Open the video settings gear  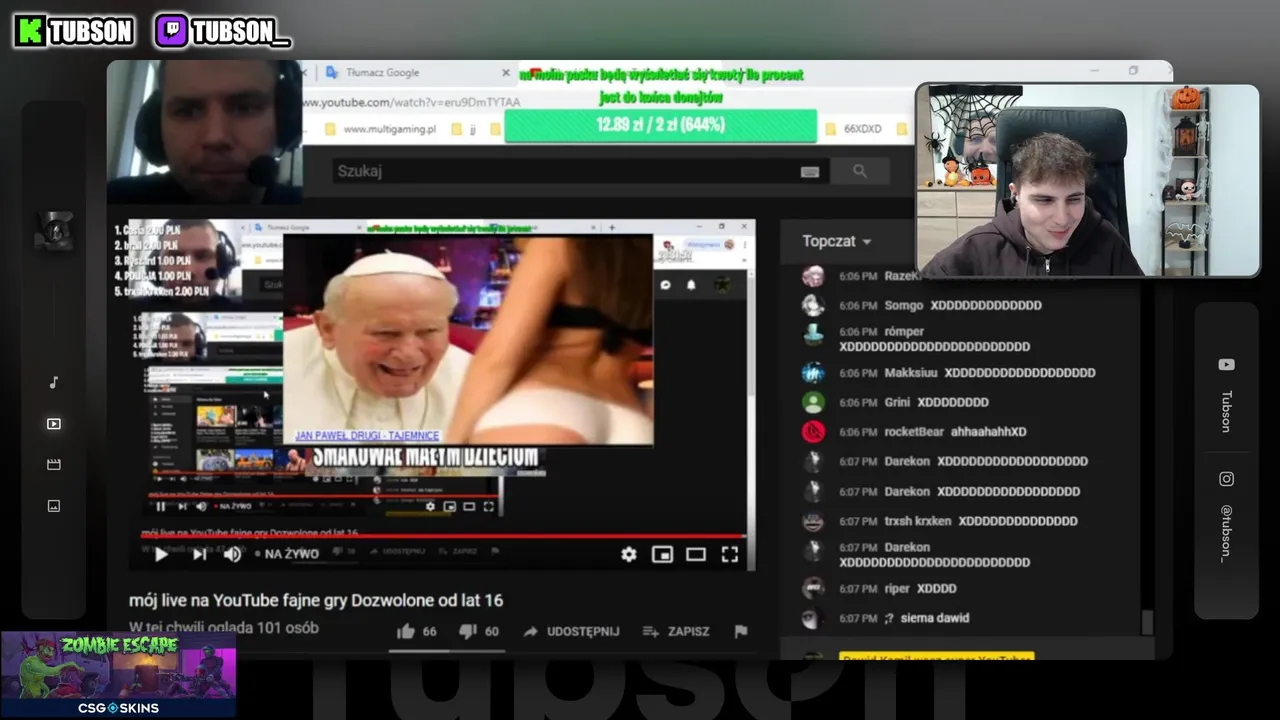[x=628, y=554]
